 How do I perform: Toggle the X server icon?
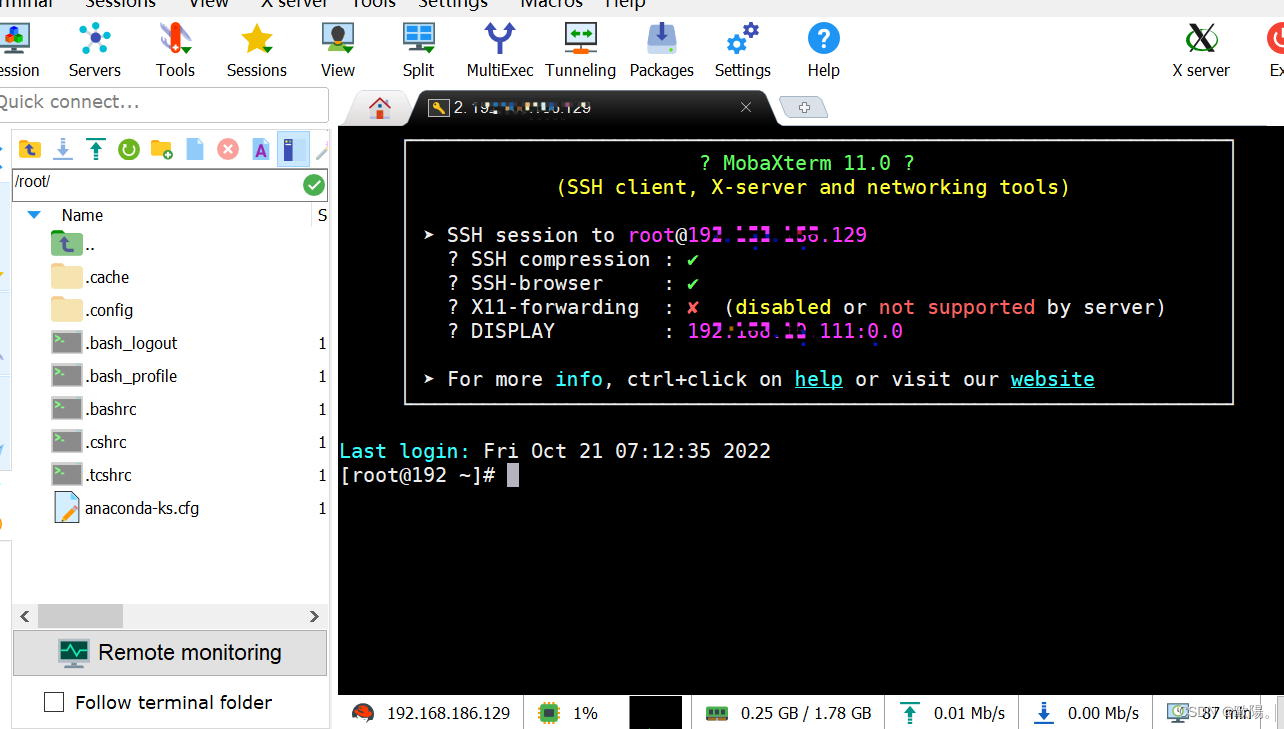[x=1201, y=39]
